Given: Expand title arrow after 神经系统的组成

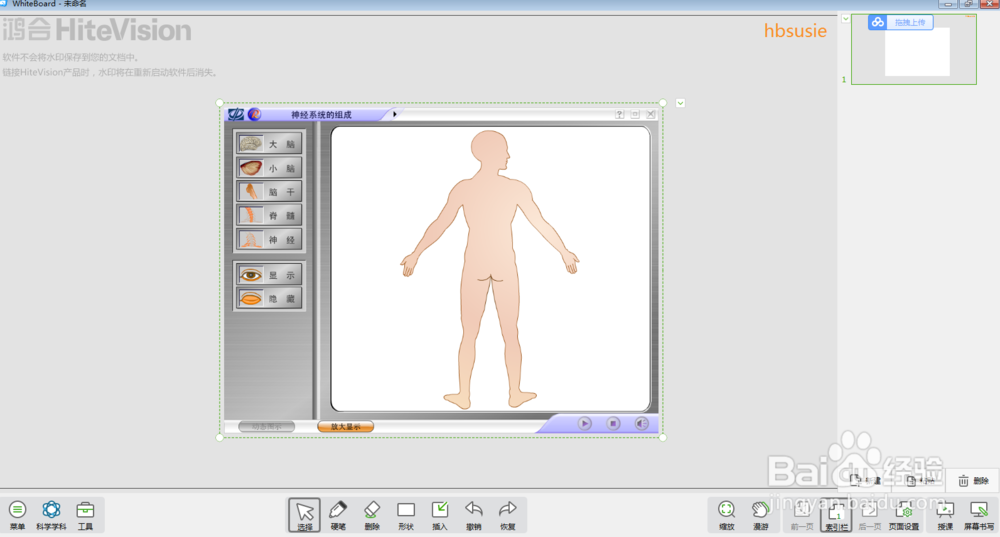Looking at the screenshot, I should pos(395,114).
